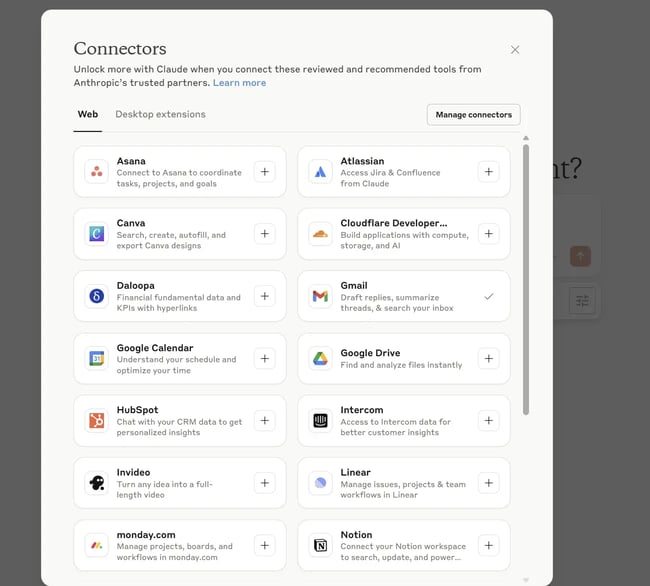Add the HubSpot connector with plus button

pyautogui.click(x=265, y=421)
